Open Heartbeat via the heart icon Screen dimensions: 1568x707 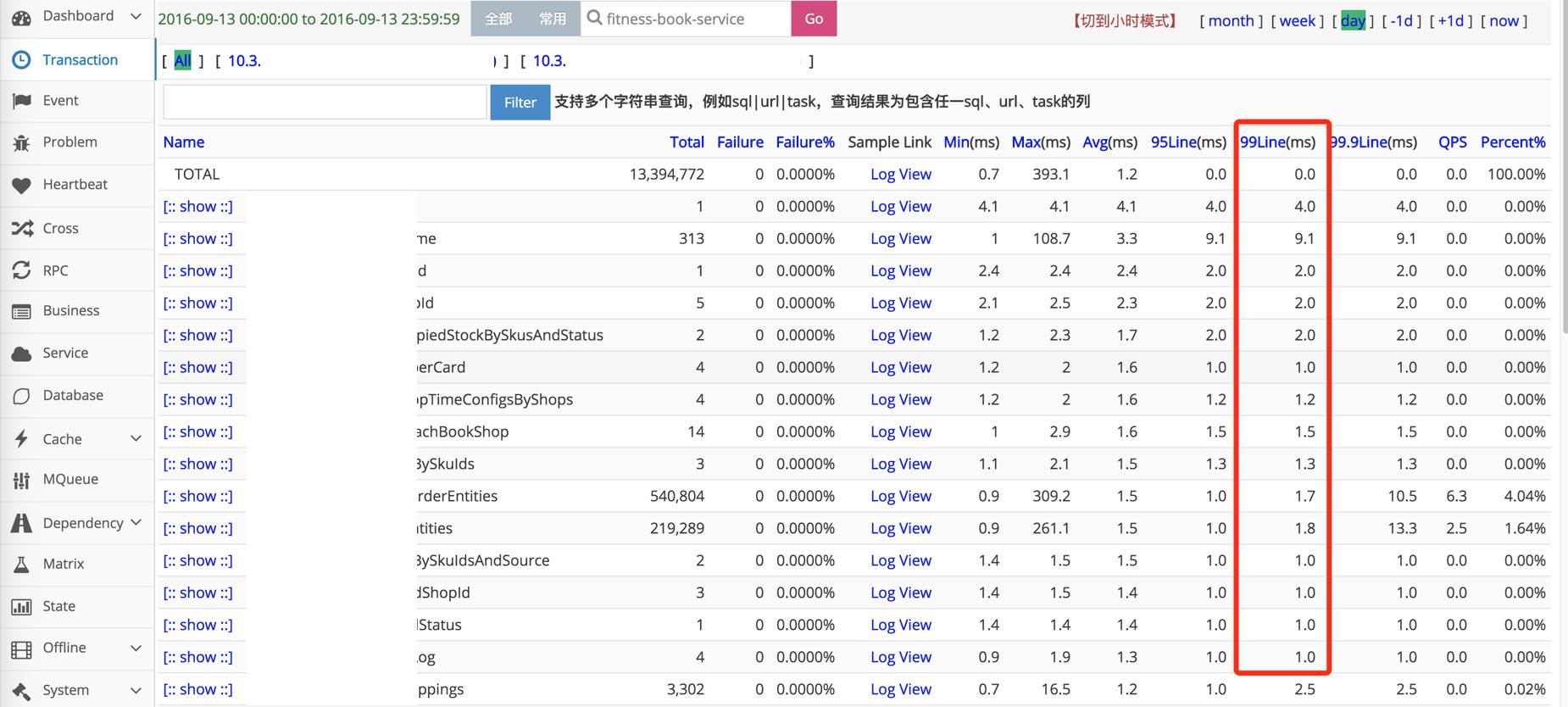point(22,185)
